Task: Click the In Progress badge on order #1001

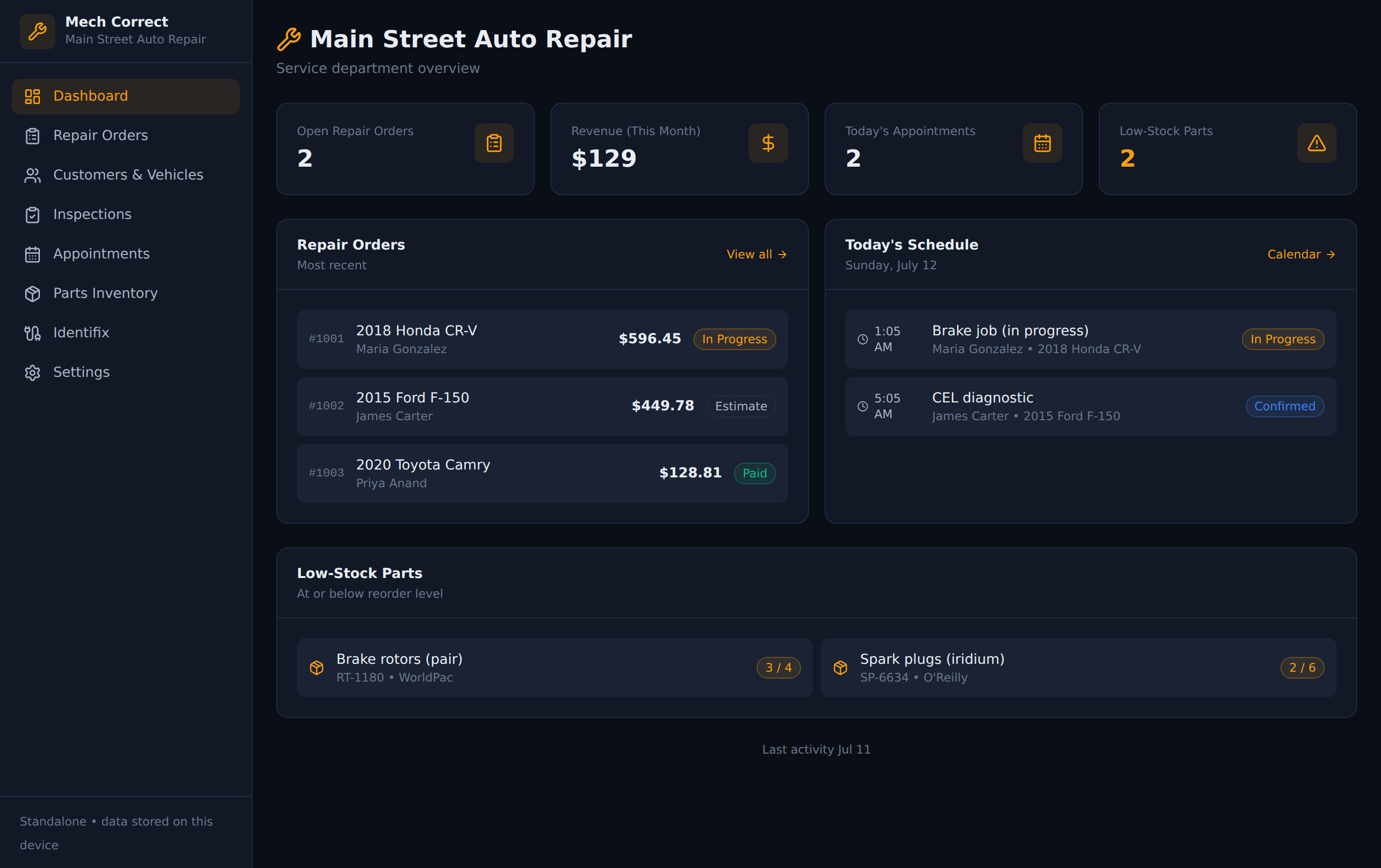Action: [x=734, y=339]
